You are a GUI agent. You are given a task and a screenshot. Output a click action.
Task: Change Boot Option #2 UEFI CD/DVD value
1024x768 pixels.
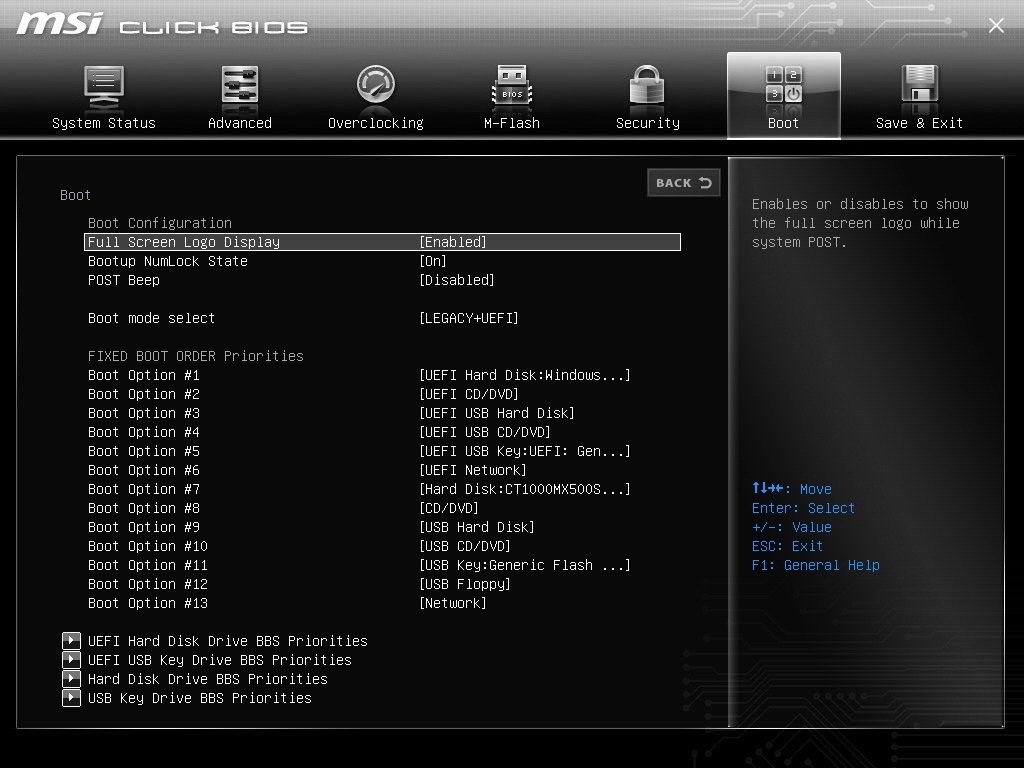[469, 394]
